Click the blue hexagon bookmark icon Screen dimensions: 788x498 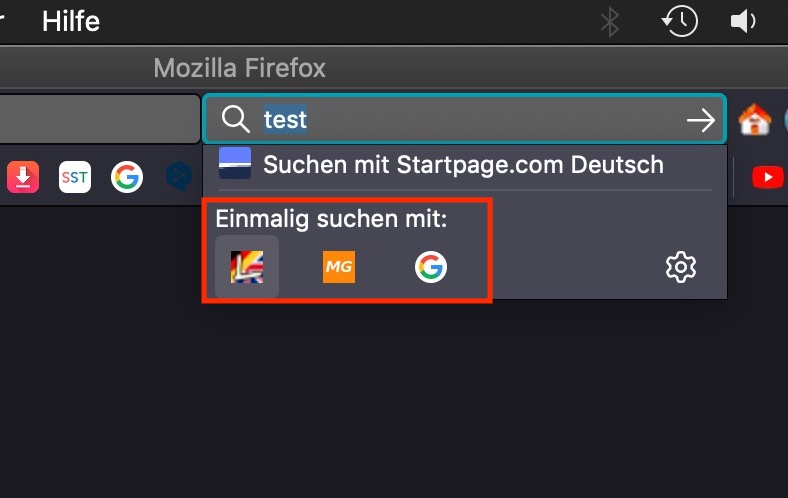pyautogui.click(x=179, y=177)
